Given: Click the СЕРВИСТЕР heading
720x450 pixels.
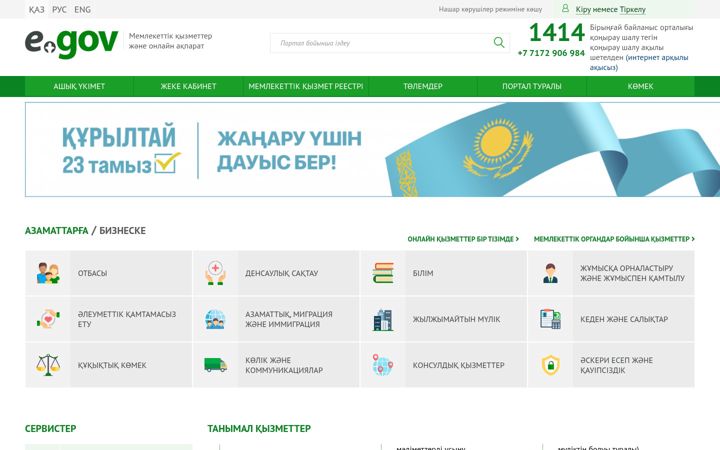Looking at the screenshot, I should pyautogui.click(x=51, y=428).
